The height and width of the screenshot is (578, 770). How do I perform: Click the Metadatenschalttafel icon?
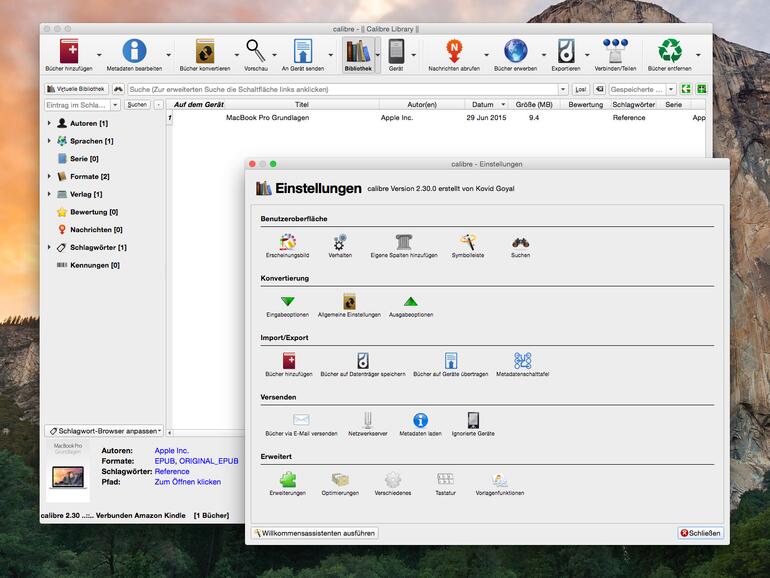coord(522,361)
